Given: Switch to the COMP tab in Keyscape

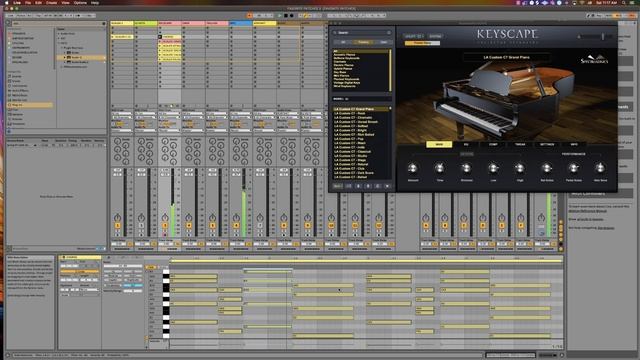Looking at the screenshot, I should click(493, 144).
